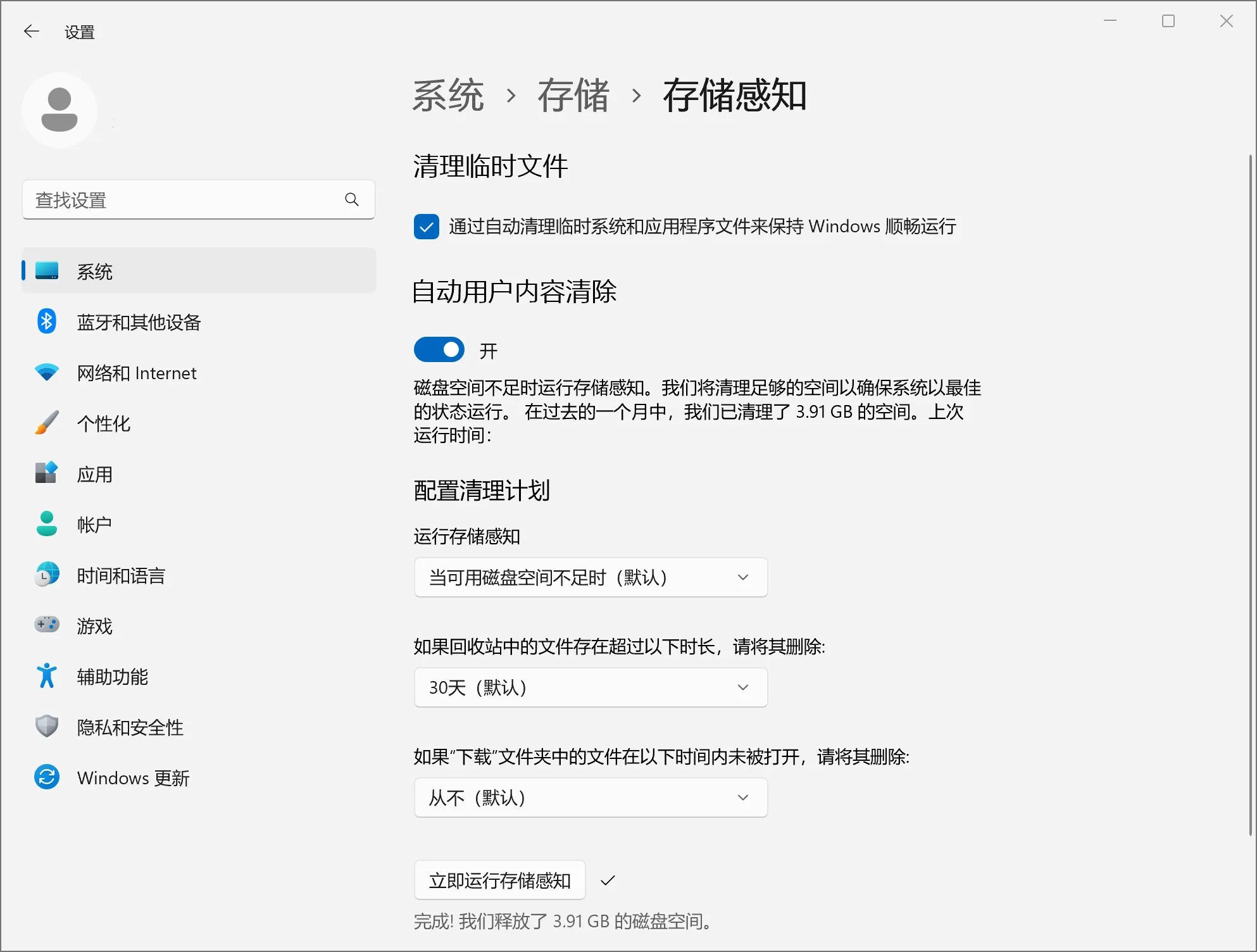The image size is (1257, 952).
Task: Open 隐私和安全性 settings
Action: (199, 727)
